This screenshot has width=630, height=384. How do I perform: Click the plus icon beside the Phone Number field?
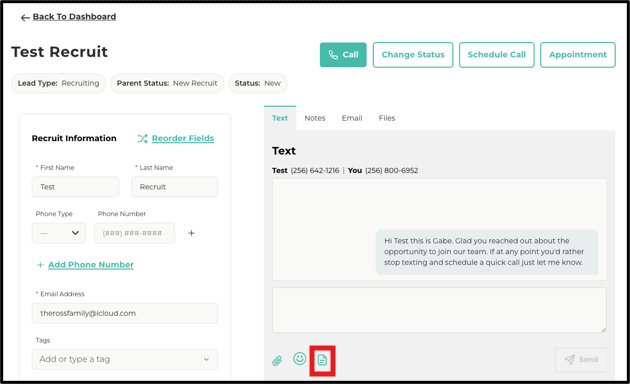(192, 233)
